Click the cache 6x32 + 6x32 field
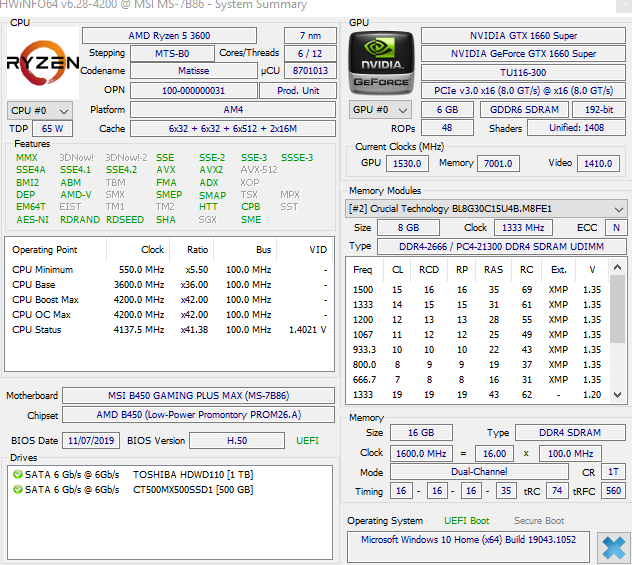Viewport: 632px width, 565px height. [233, 129]
